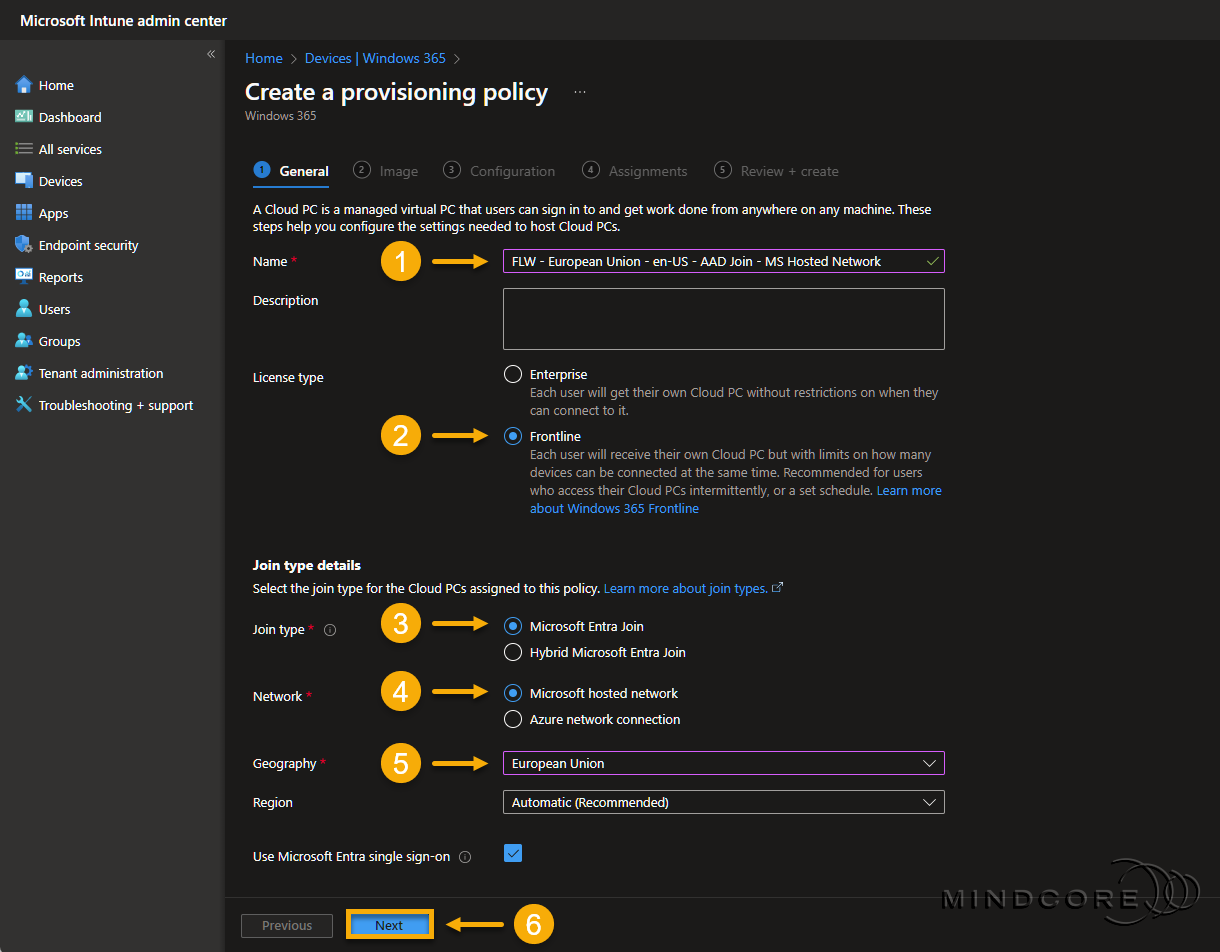Select Azure network connection radio button

[x=513, y=719]
